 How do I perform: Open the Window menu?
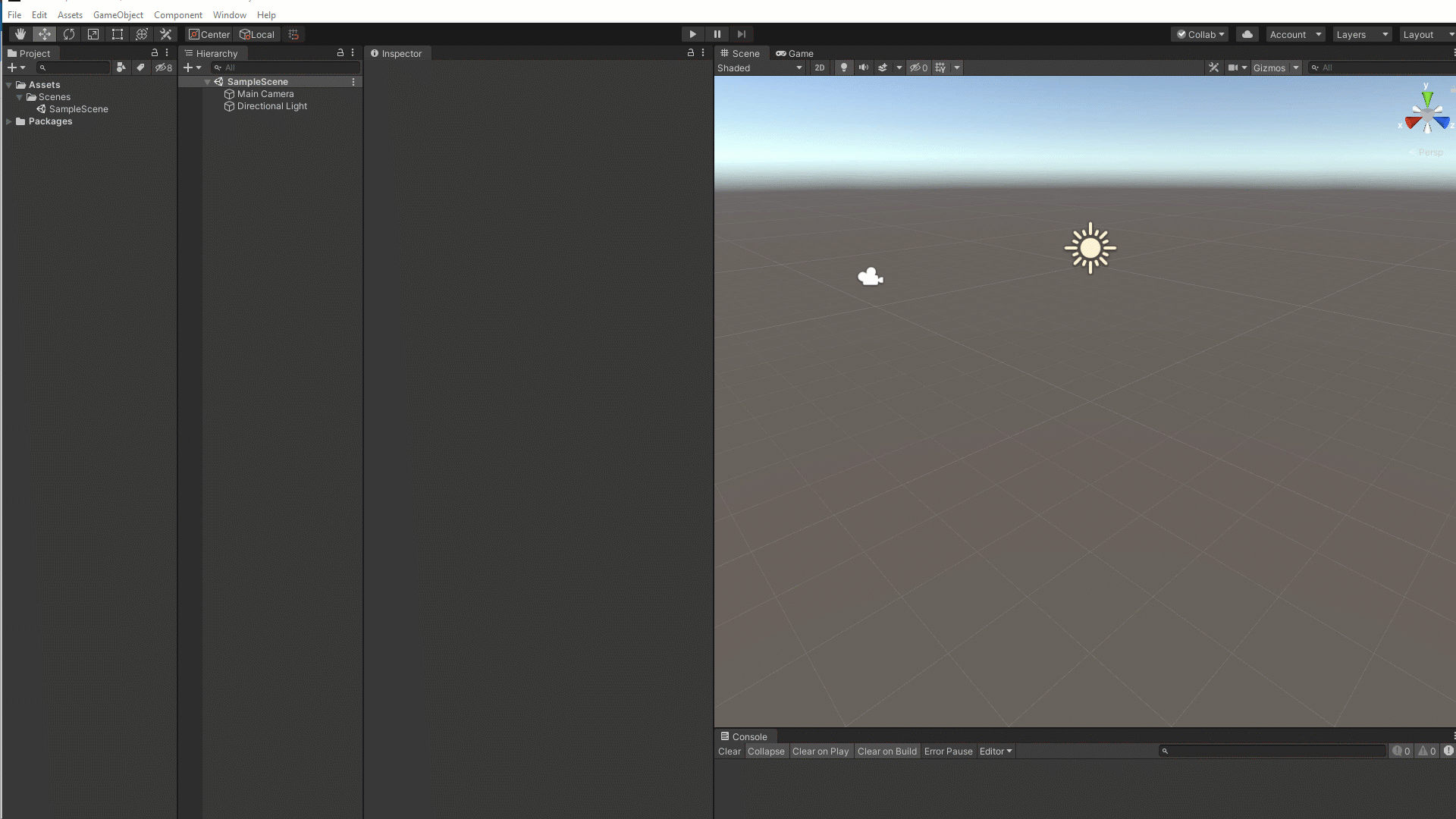tap(230, 14)
